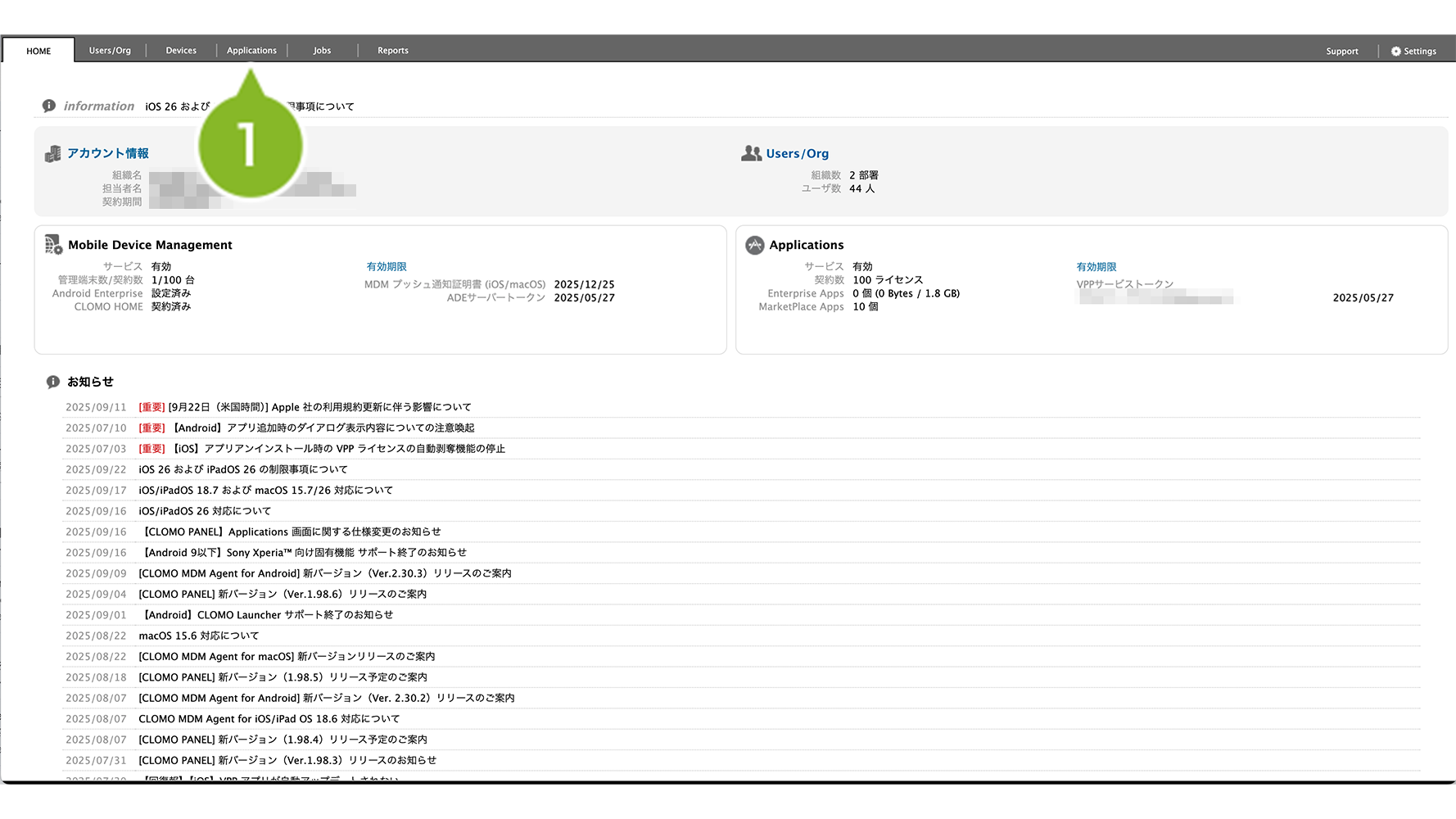Open the macOS 15.6 対応について notice
This screenshot has height=819, width=1456.
[199, 636]
